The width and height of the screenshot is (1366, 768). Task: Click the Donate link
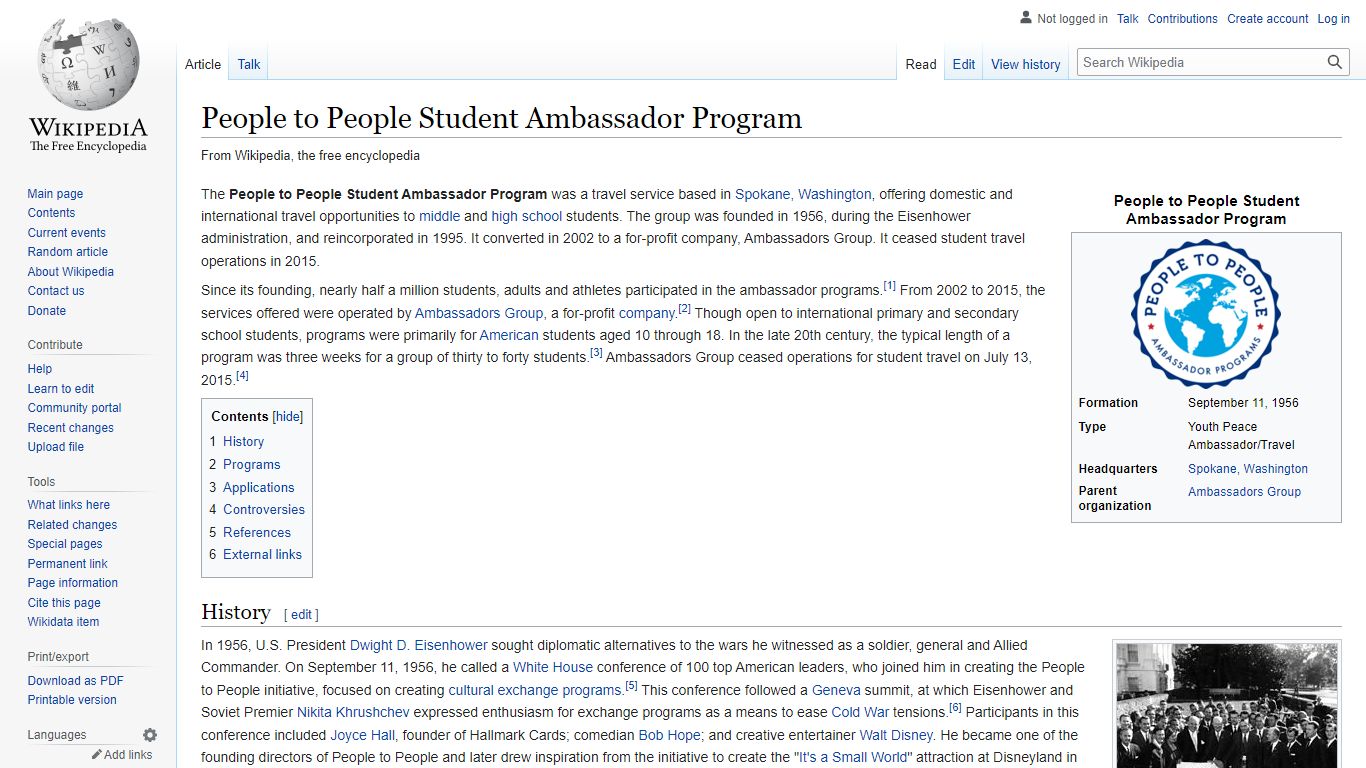coord(46,311)
